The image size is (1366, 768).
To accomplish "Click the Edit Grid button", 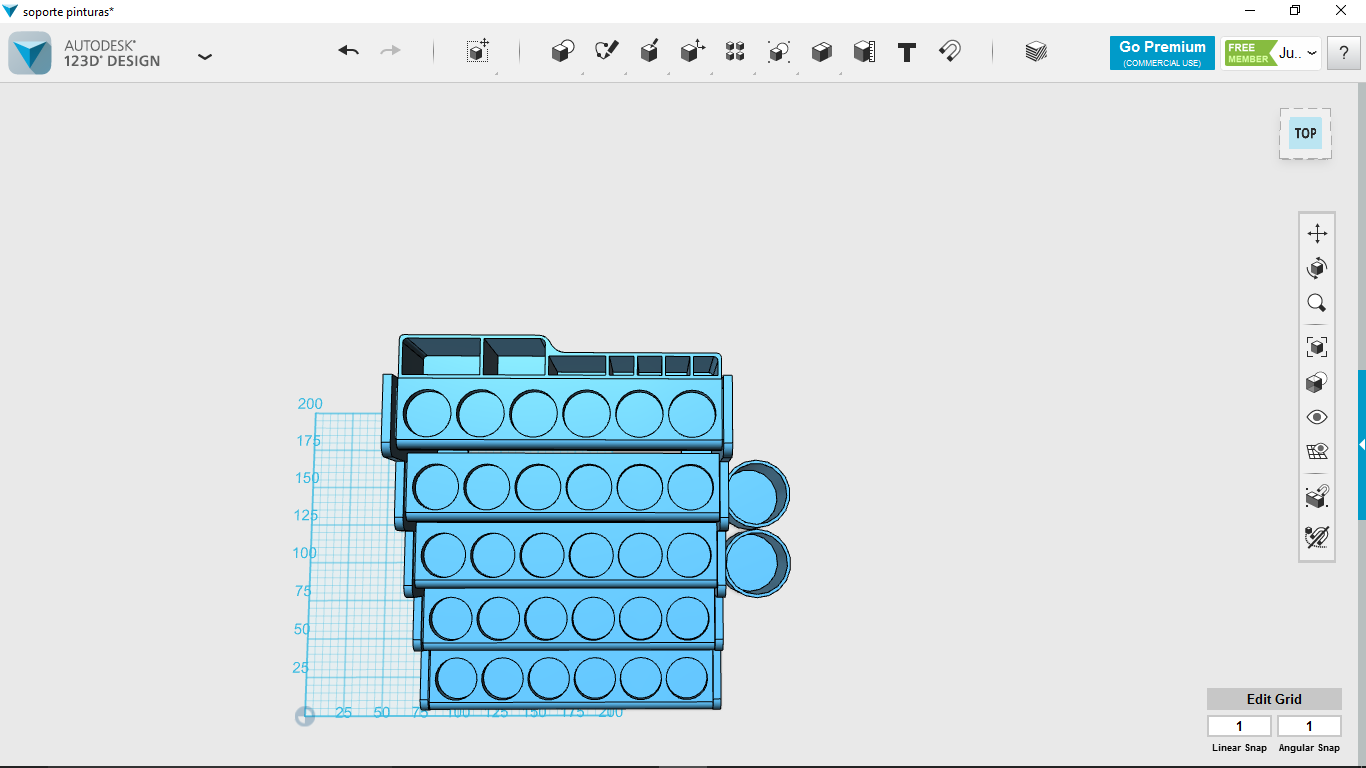I will pos(1274,699).
